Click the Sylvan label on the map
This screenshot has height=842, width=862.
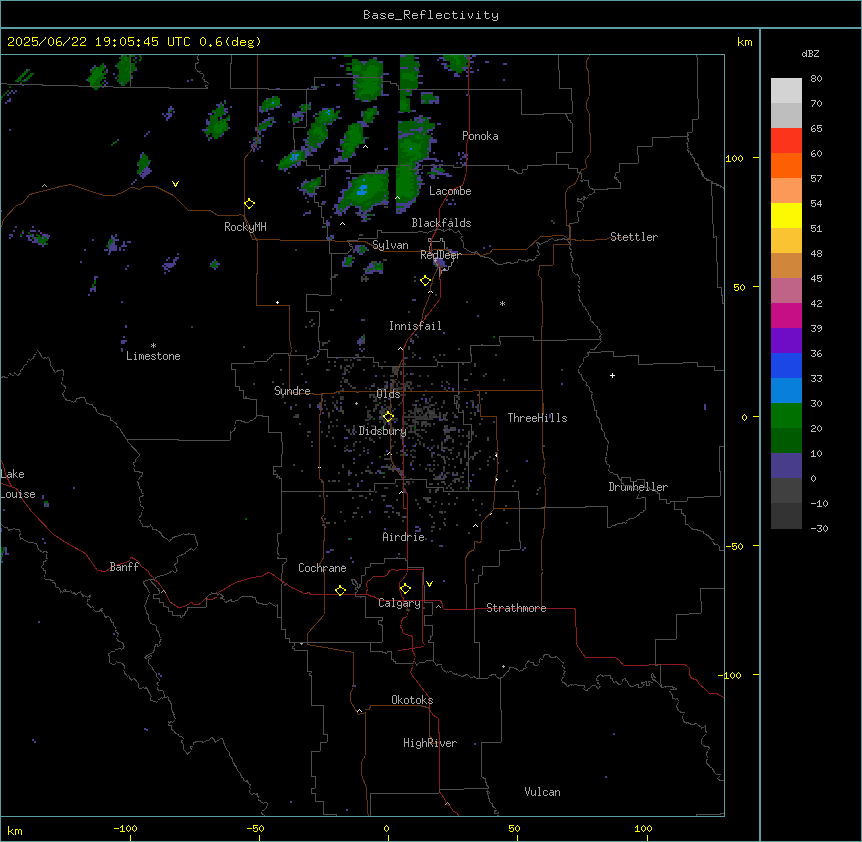pyautogui.click(x=390, y=245)
